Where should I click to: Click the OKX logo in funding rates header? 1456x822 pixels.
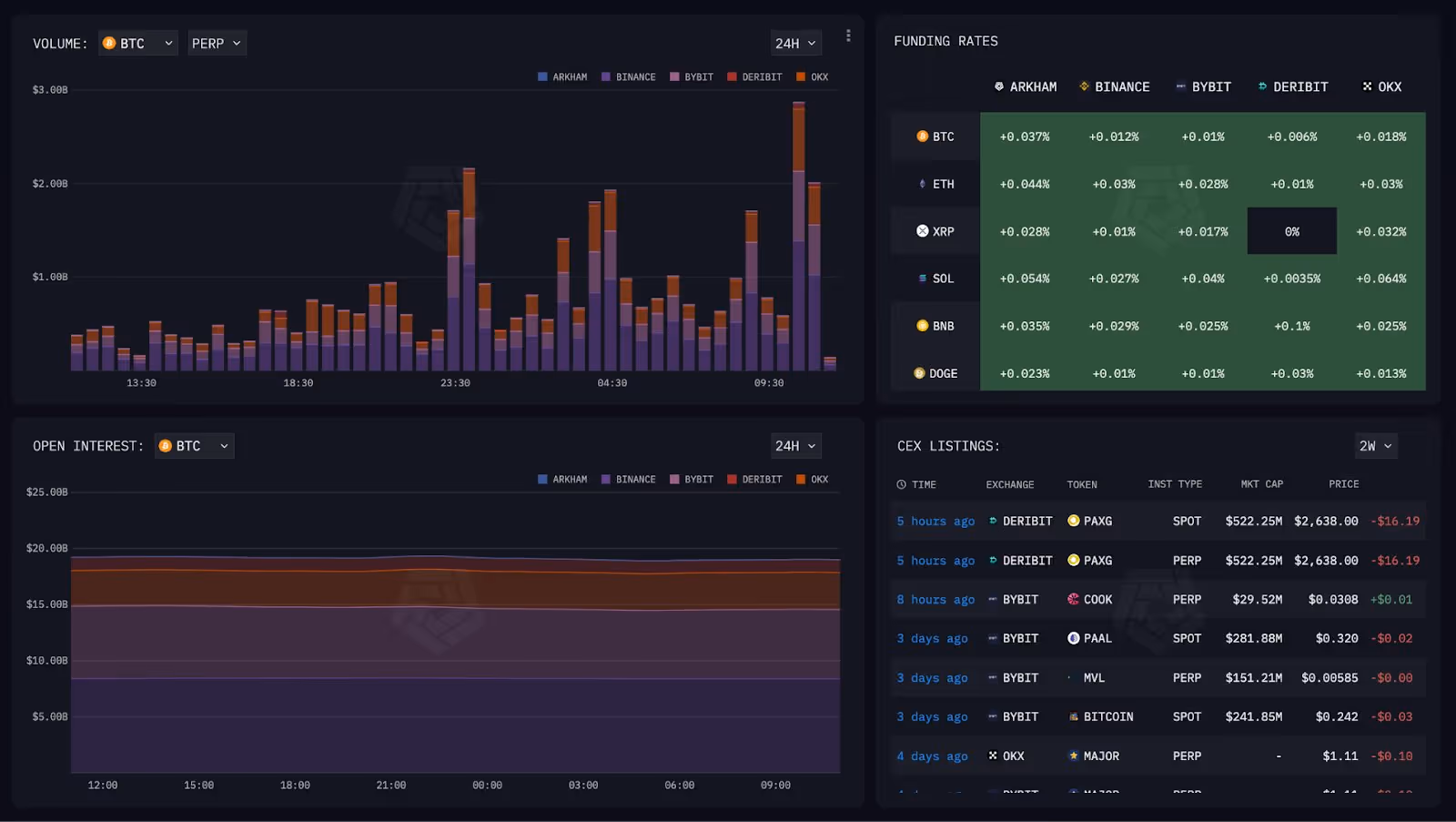1367,86
